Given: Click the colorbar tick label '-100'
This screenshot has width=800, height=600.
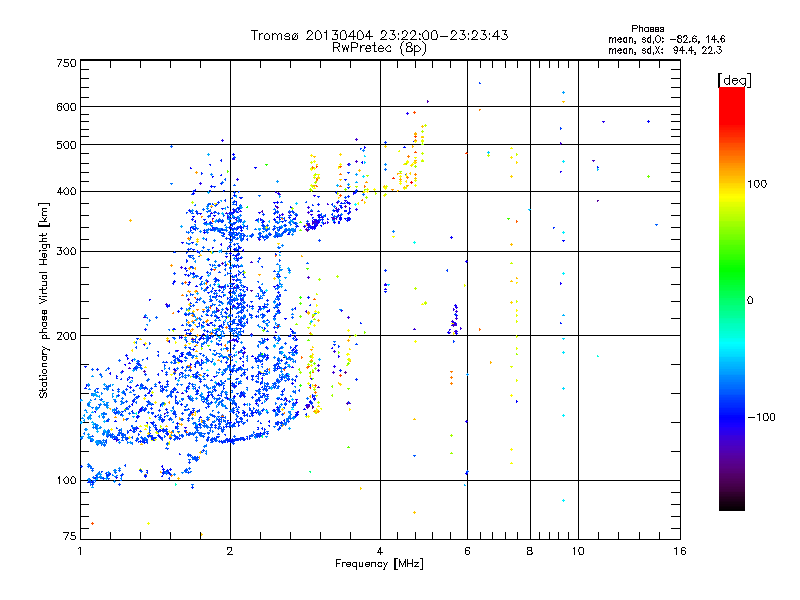Looking at the screenshot, I should tap(761, 417).
